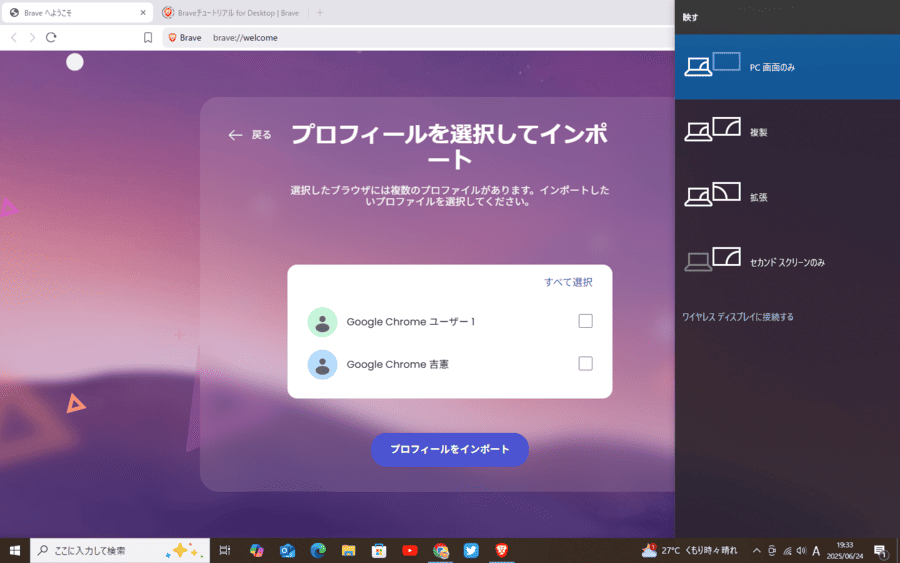Click the 戻る back link
The width and height of the screenshot is (900, 563).
tap(250, 135)
